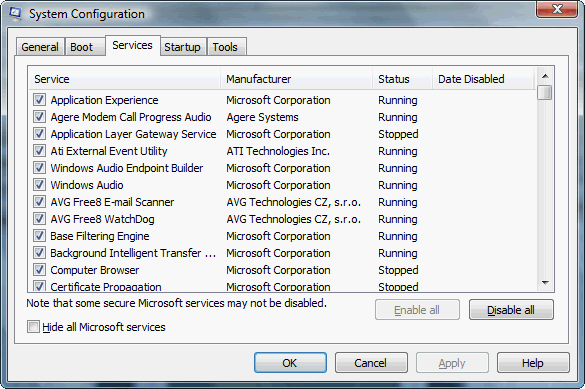Uncheck Certificate Propagation service
585x389 pixels.
39,286
